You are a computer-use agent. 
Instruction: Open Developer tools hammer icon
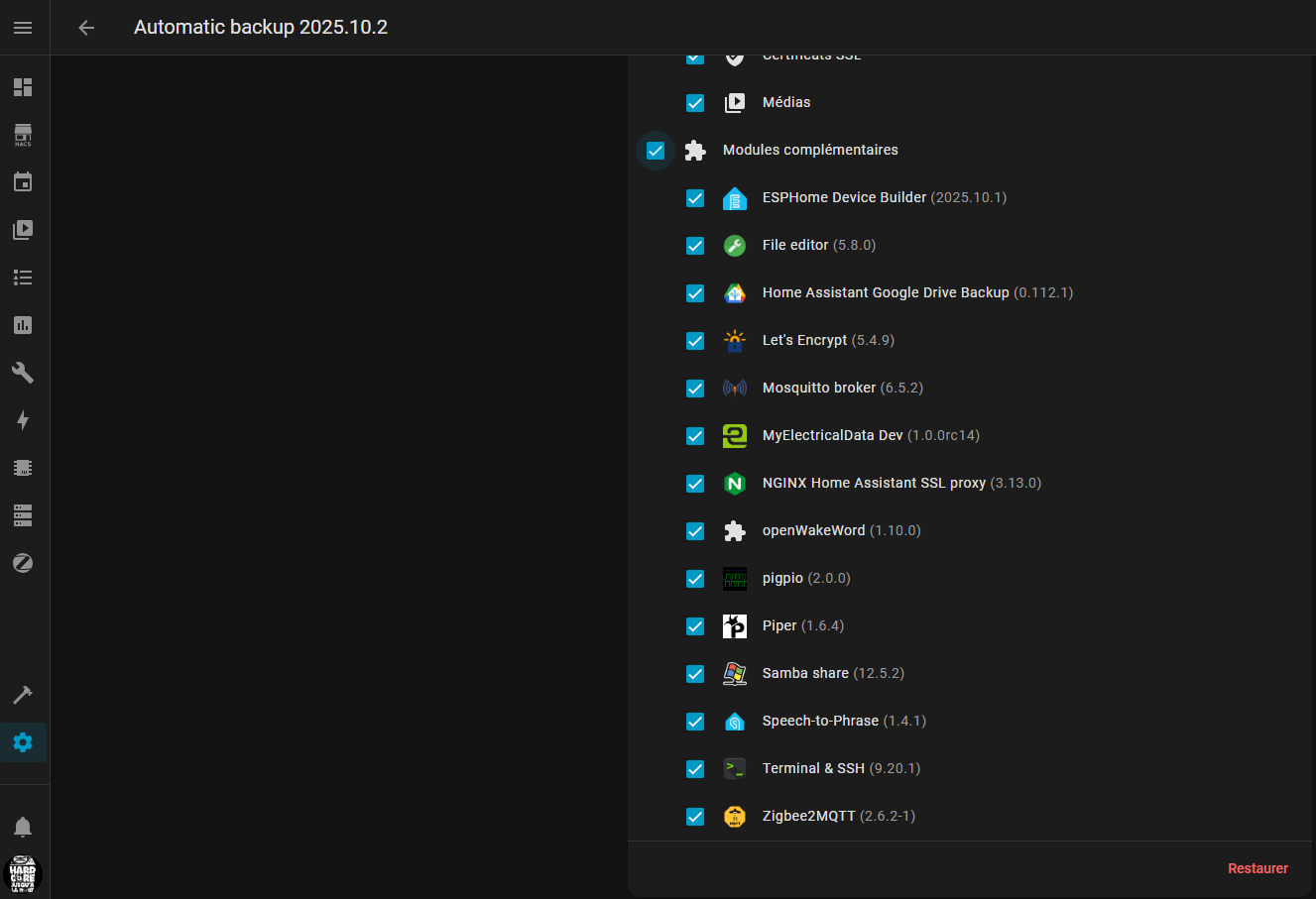[x=23, y=694]
